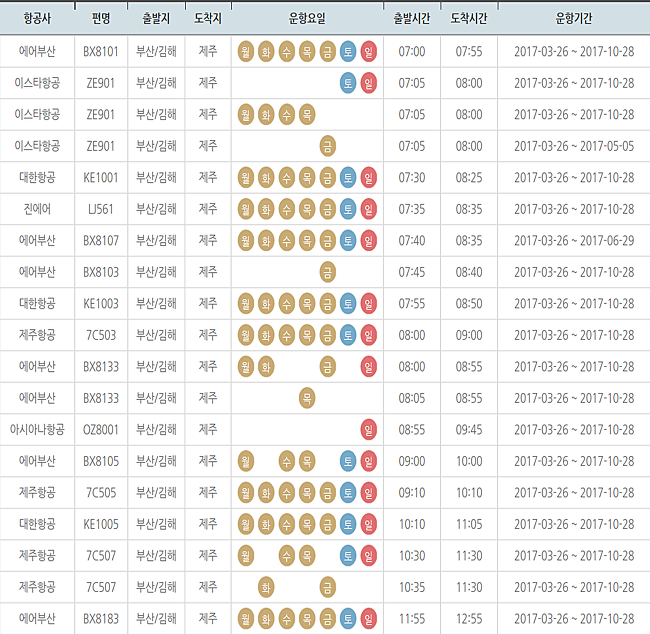Viewport: 650px width, 634px height.
Task: Select flight number BX8105
Action: tap(101, 461)
